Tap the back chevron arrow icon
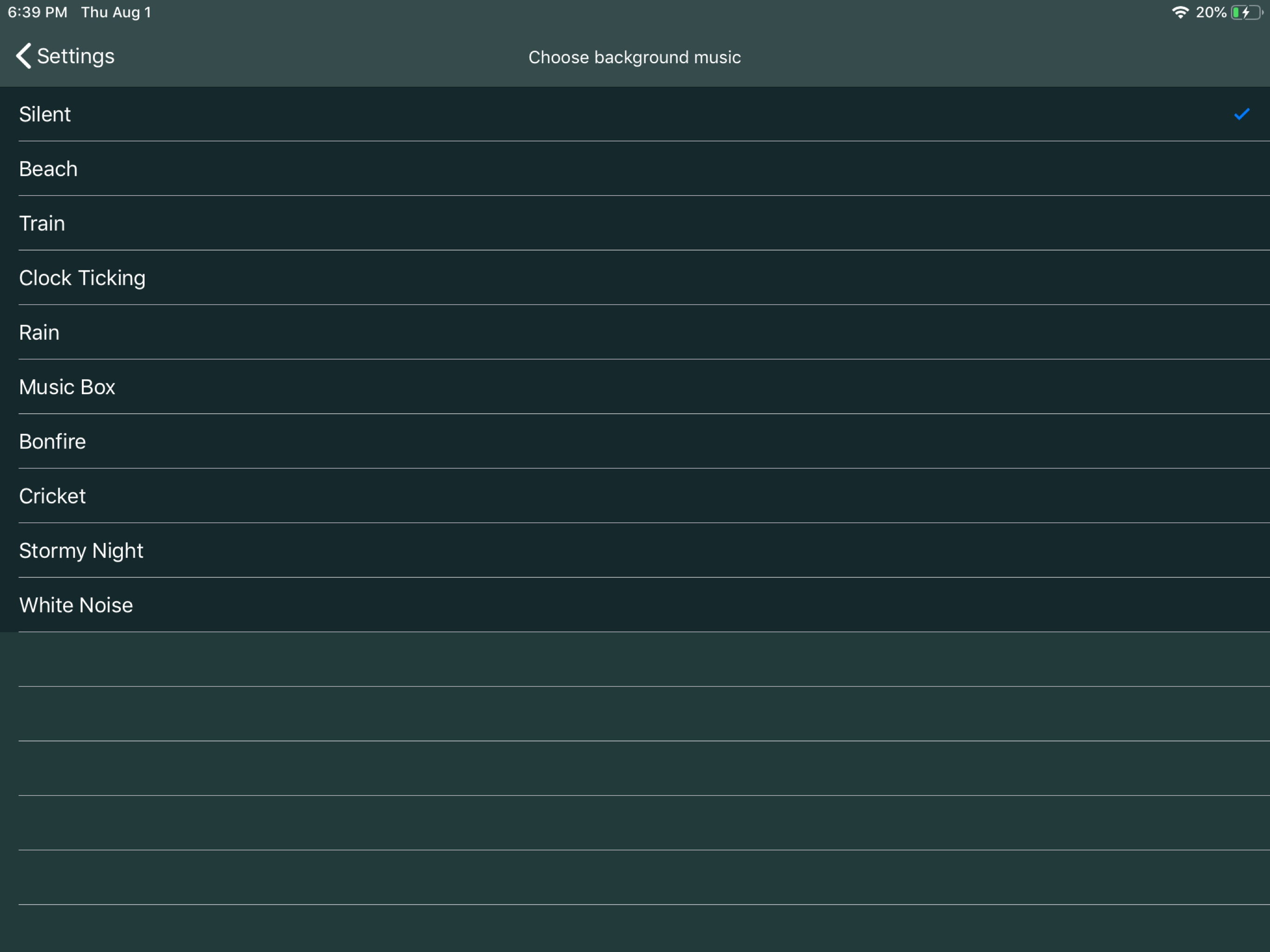The width and height of the screenshot is (1270, 952). click(24, 56)
